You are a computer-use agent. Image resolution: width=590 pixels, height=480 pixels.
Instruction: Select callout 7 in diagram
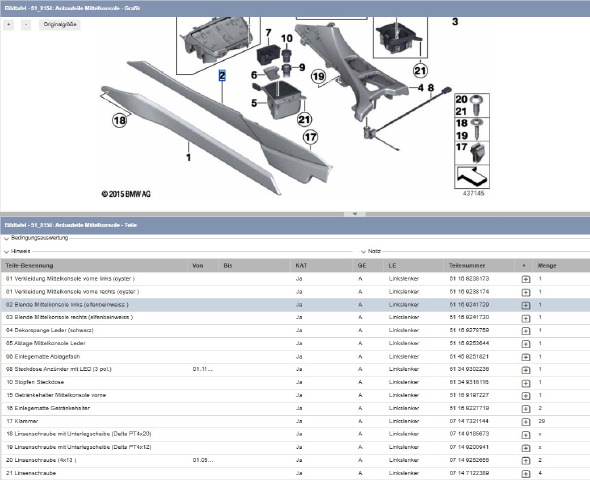point(268,33)
